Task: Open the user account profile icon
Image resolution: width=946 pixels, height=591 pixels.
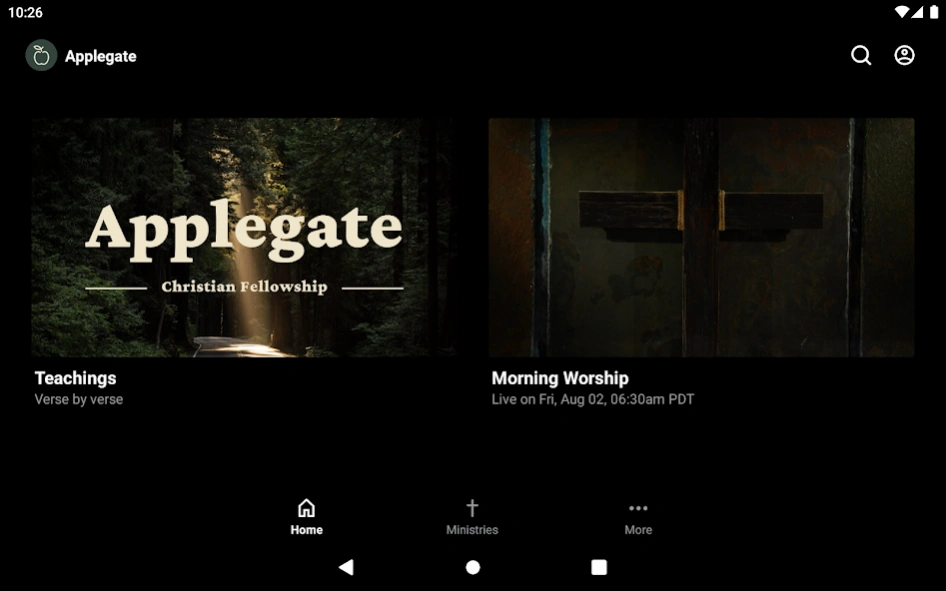Action: pyautogui.click(x=904, y=55)
